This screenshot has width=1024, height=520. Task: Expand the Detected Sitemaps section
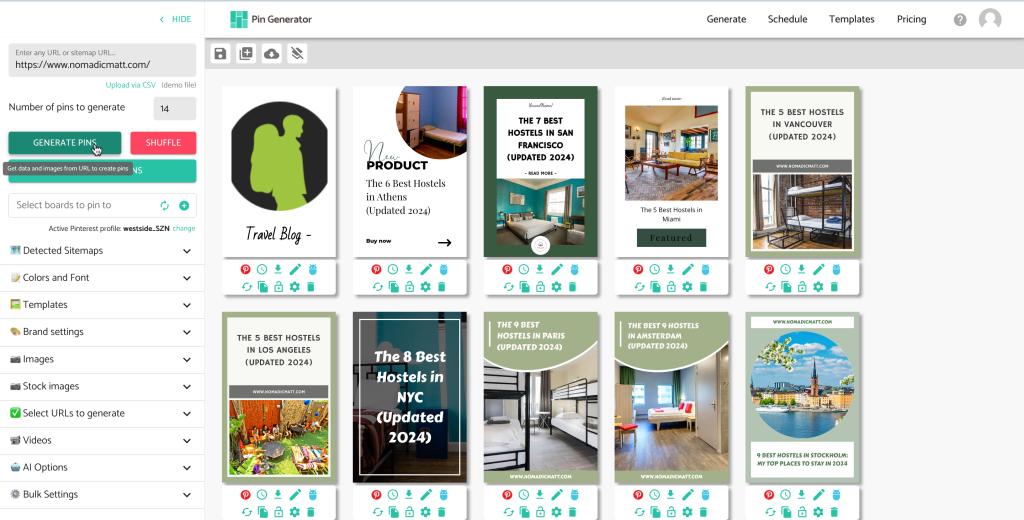[187, 251]
